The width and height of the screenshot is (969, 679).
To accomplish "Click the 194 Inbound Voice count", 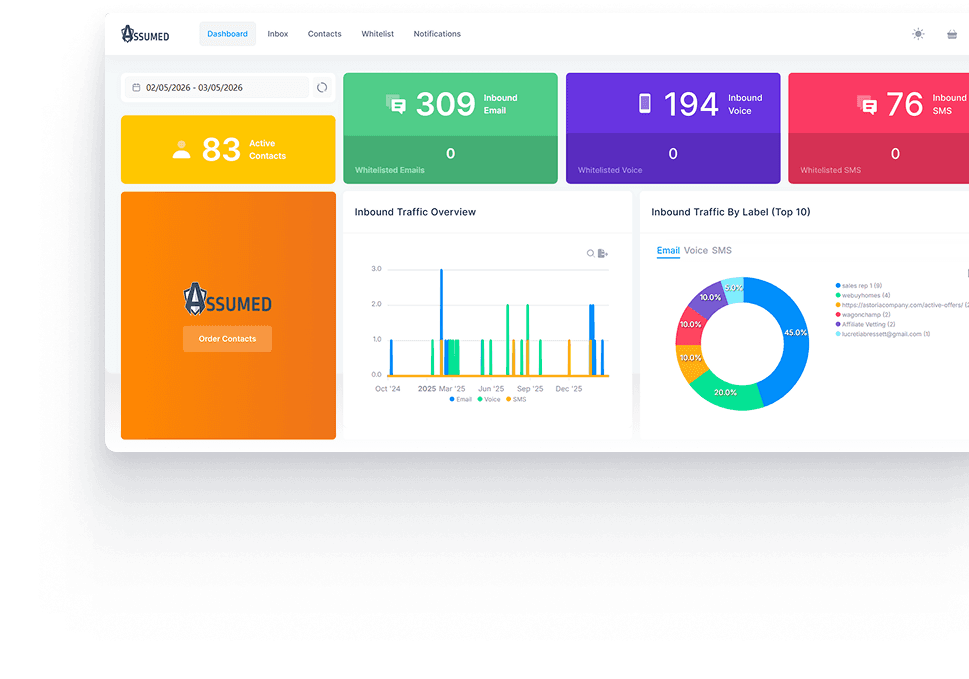I will [691, 104].
